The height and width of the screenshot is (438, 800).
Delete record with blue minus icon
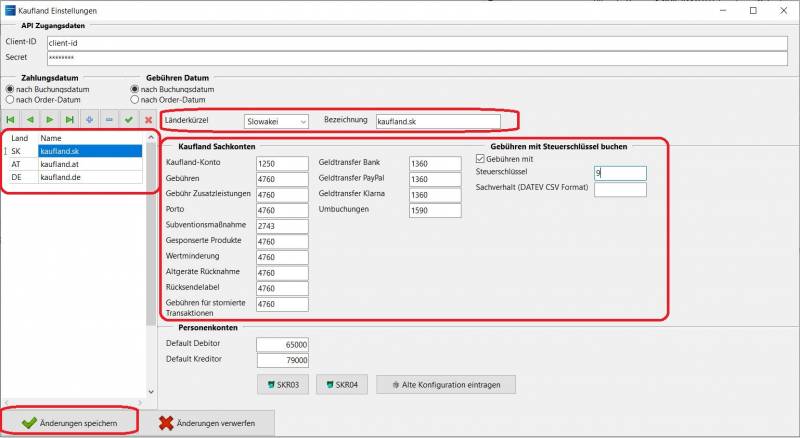click(x=109, y=120)
